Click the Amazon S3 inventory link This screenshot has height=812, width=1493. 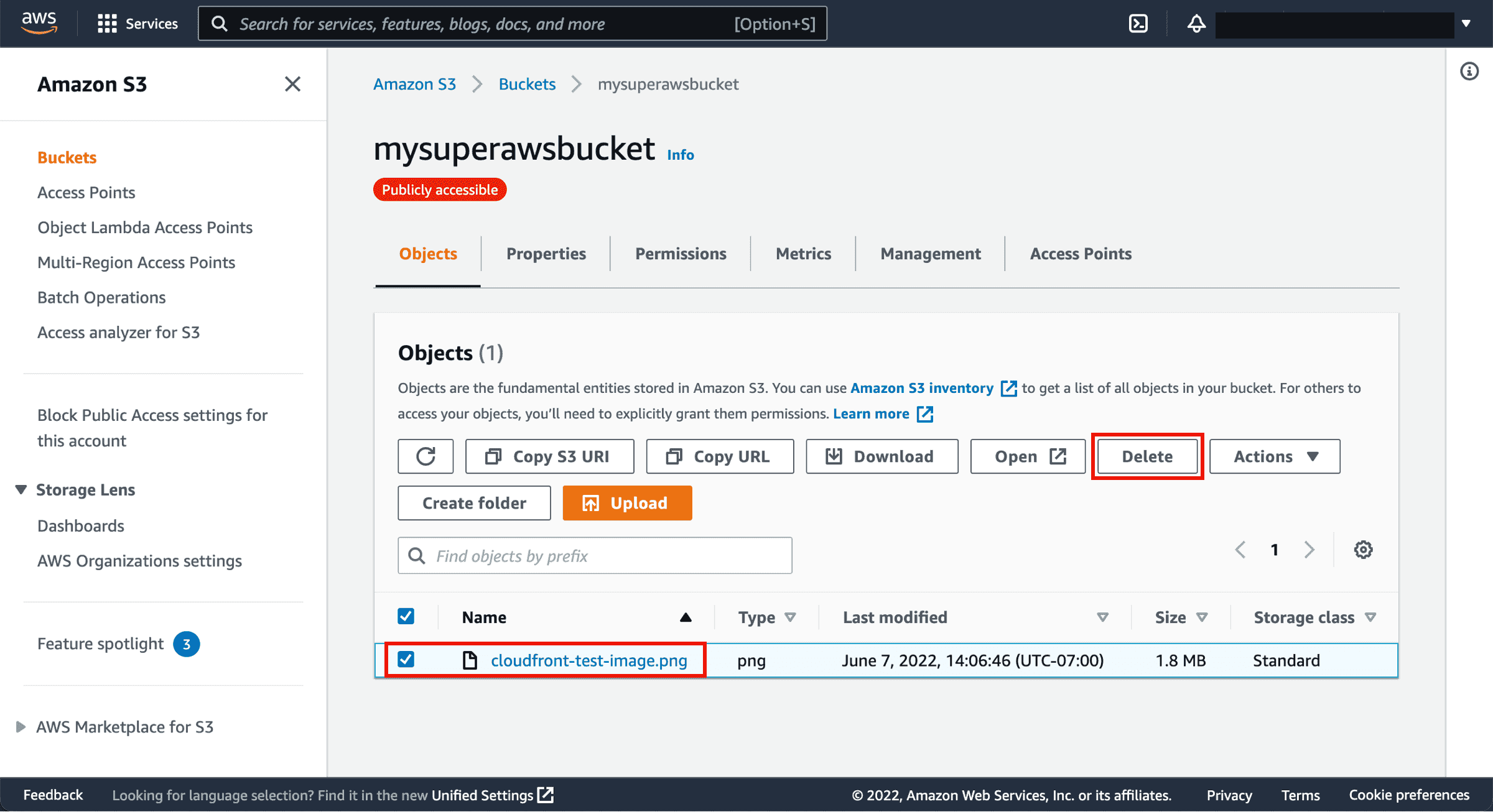click(922, 389)
